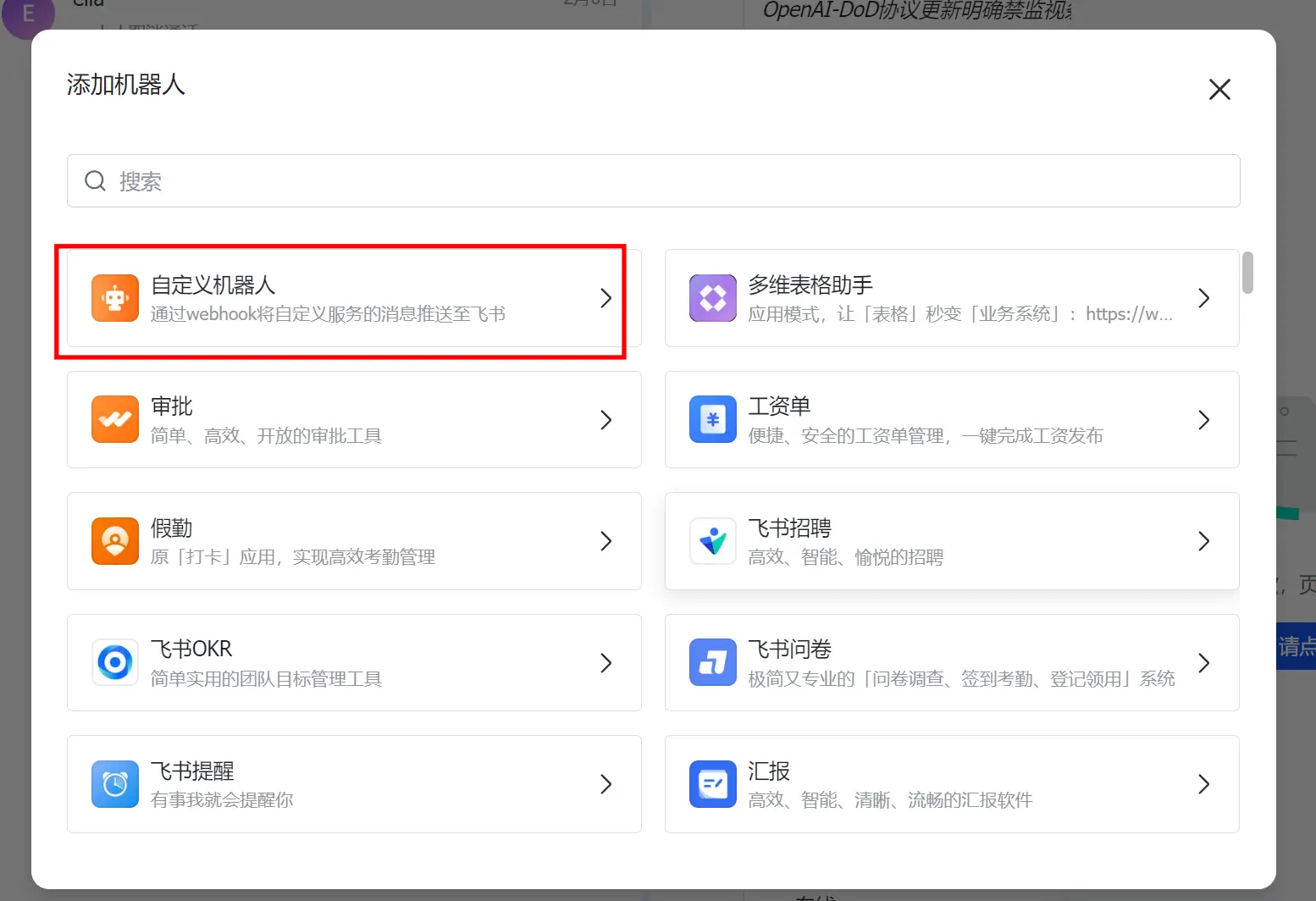Viewport: 1316px width, 901px height.
Task: Click the 审批 orange checkmark icon
Action: click(x=115, y=419)
